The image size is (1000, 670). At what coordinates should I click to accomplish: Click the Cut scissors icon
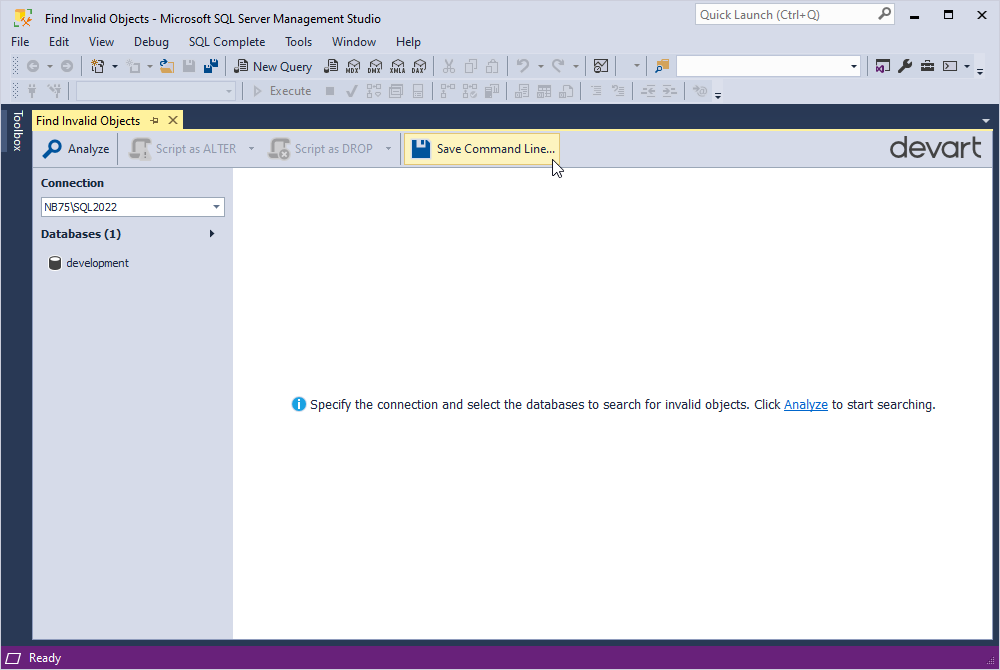[x=449, y=66]
